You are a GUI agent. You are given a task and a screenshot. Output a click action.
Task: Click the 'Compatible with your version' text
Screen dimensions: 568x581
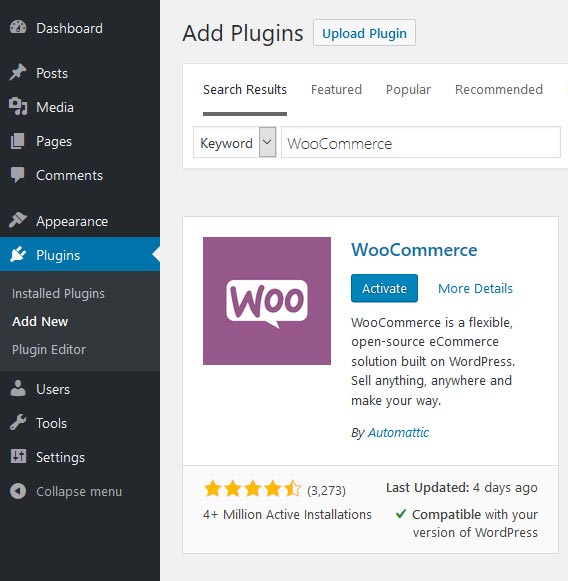[x=475, y=523]
